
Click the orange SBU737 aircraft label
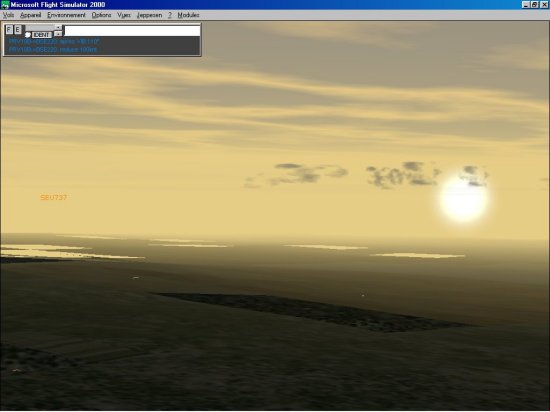(53, 197)
